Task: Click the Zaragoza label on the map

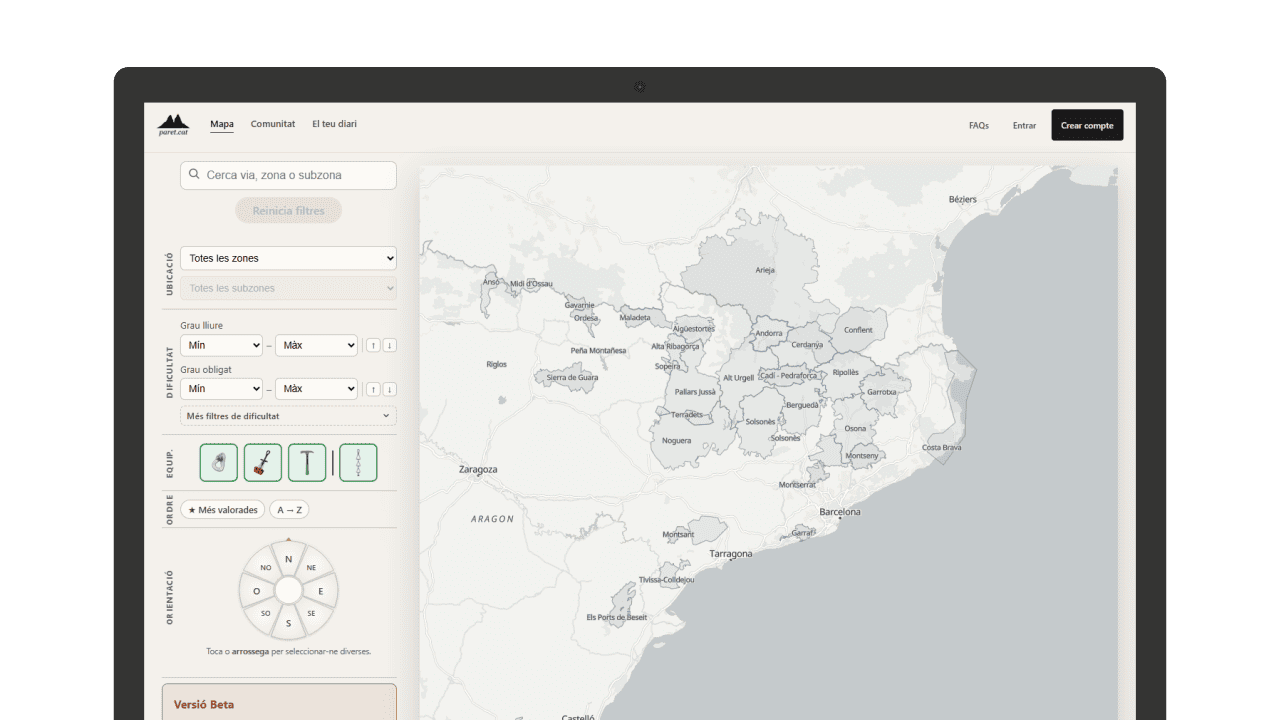Action: [478, 469]
